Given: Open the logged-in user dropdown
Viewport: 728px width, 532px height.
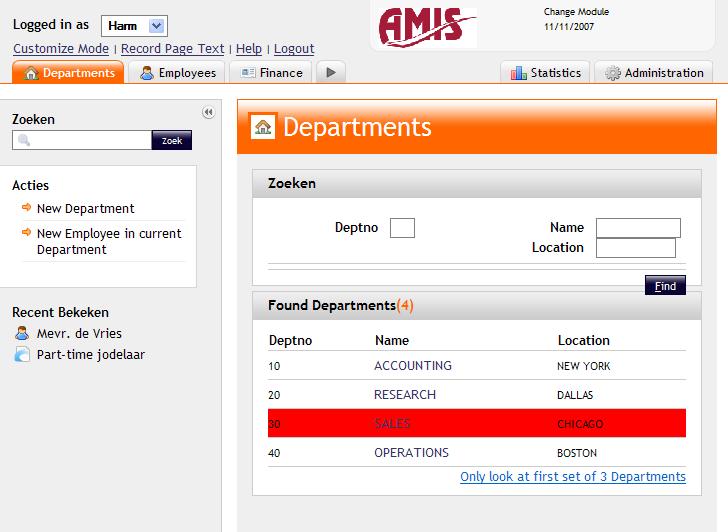Looking at the screenshot, I should click(134, 26).
